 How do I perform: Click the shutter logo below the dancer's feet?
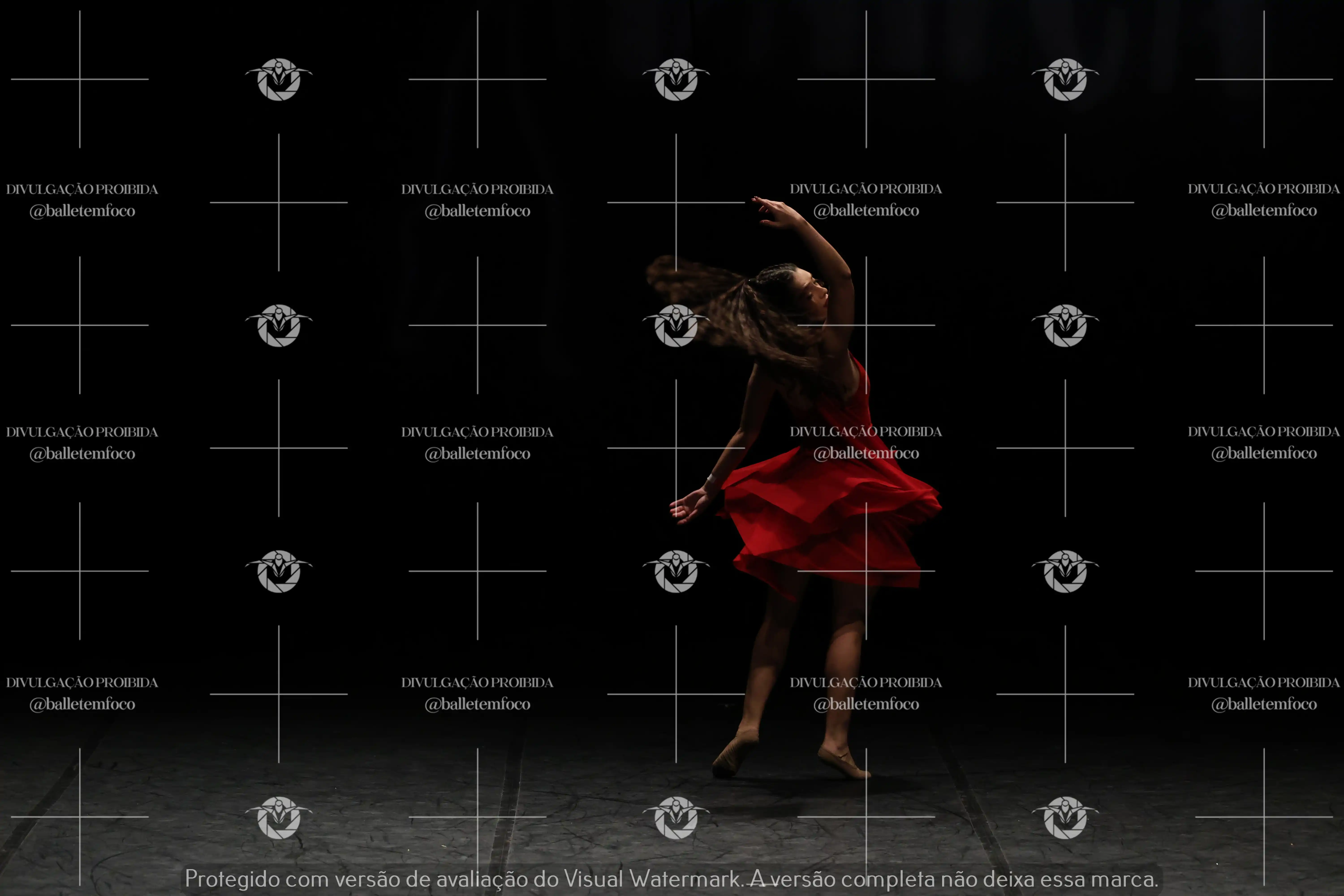pos(676,818)
